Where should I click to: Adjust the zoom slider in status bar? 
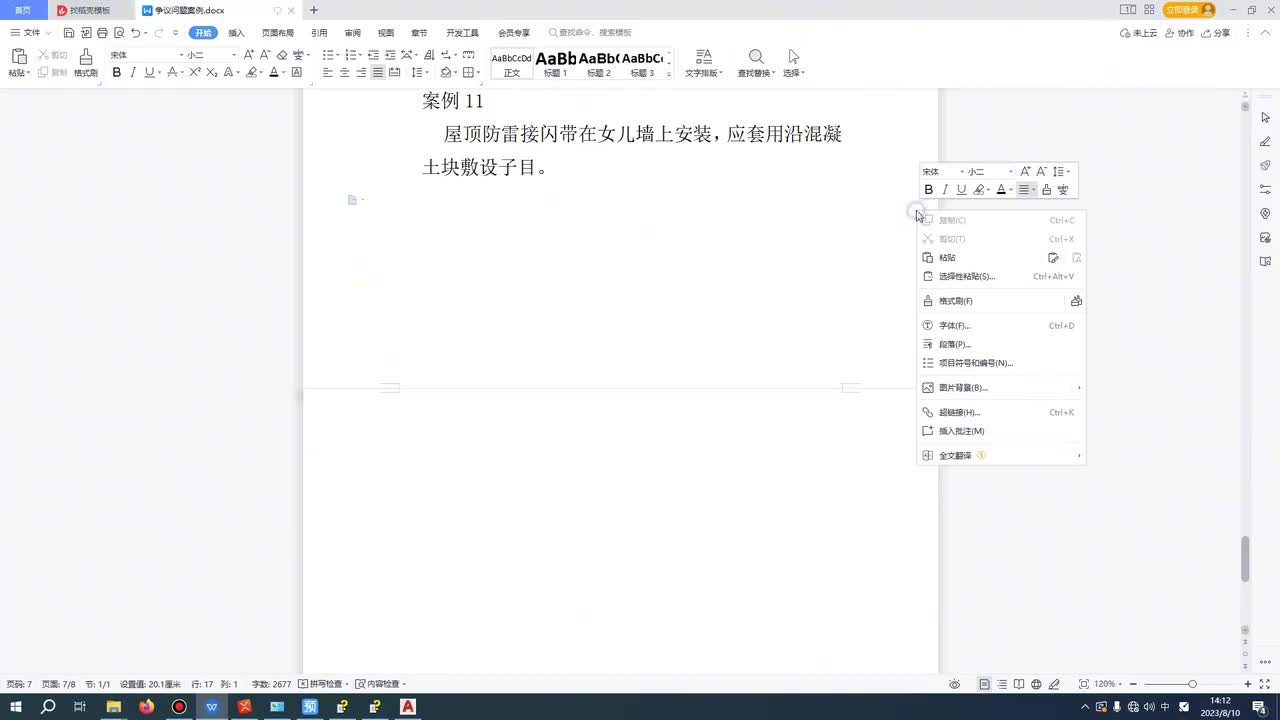point(1192,684)
